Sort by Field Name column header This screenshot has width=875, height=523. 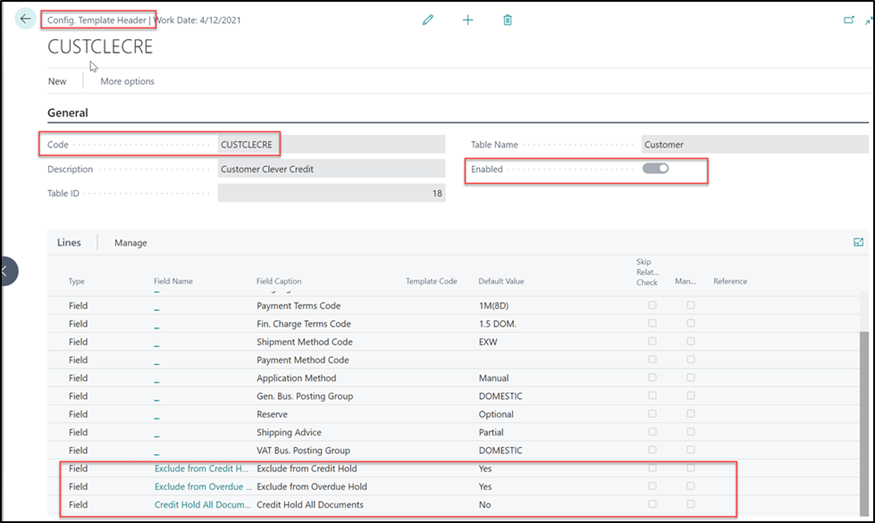pyautogui.click(x=173, y=281)
